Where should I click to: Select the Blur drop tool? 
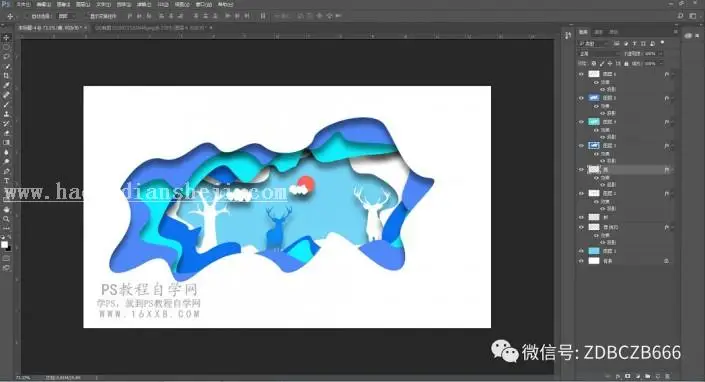click(x=6, y=152)
